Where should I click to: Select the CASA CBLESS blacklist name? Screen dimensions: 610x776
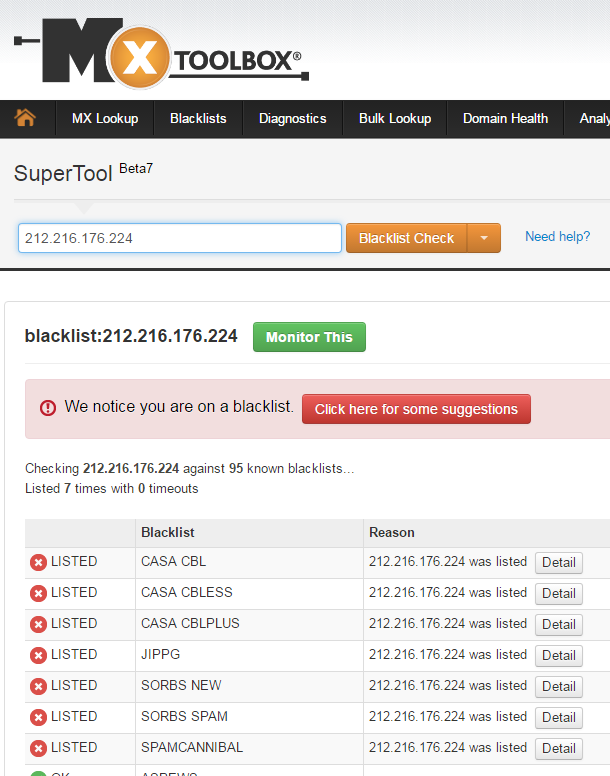coord(187,592)
